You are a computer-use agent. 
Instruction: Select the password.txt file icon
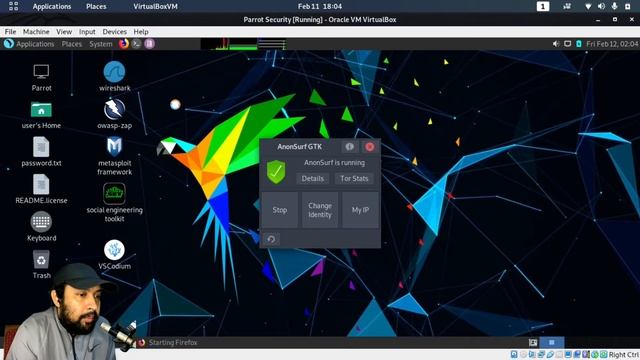tap(41, 147)
